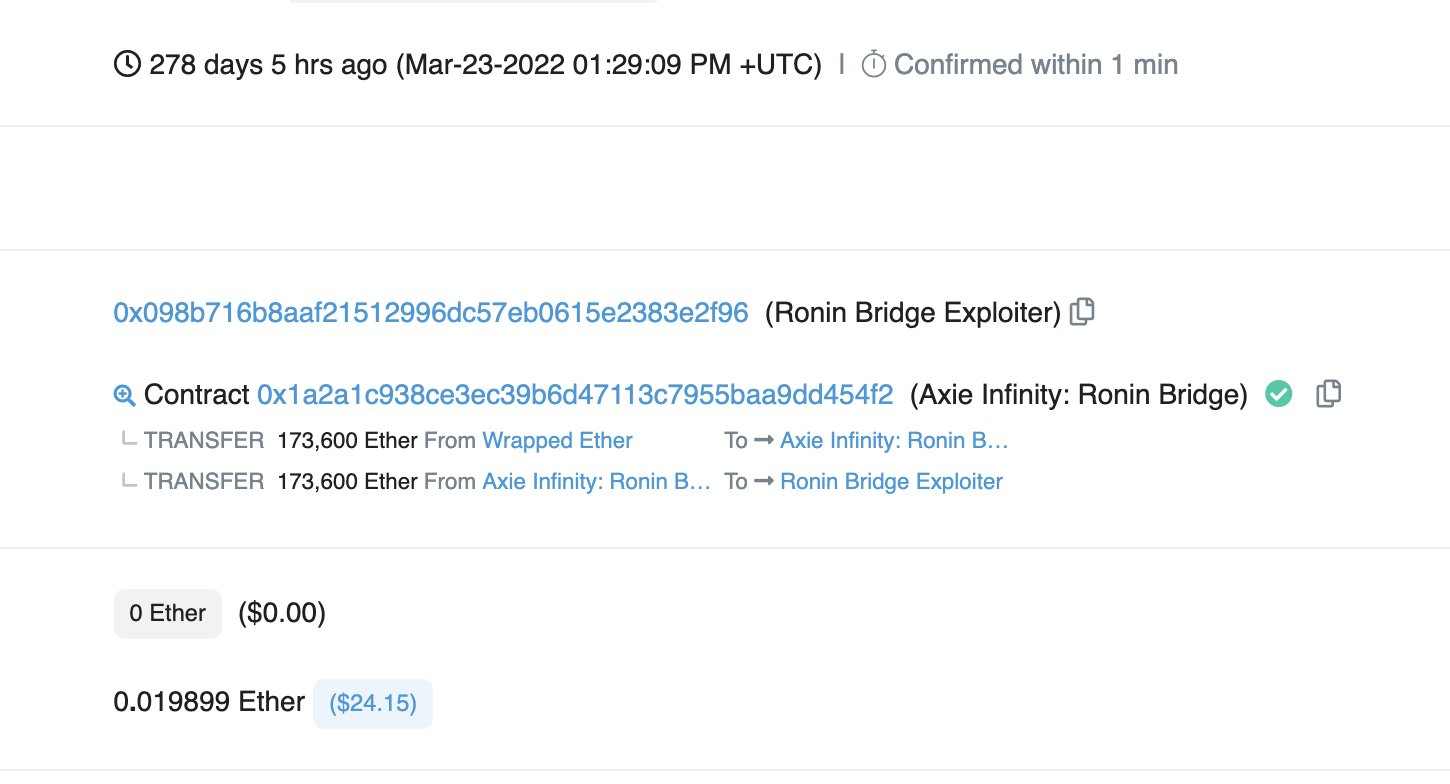This screenshot has height=784, width=1450.
Task: Open the sender address 0x098b716b link
Action: (431, 313)
